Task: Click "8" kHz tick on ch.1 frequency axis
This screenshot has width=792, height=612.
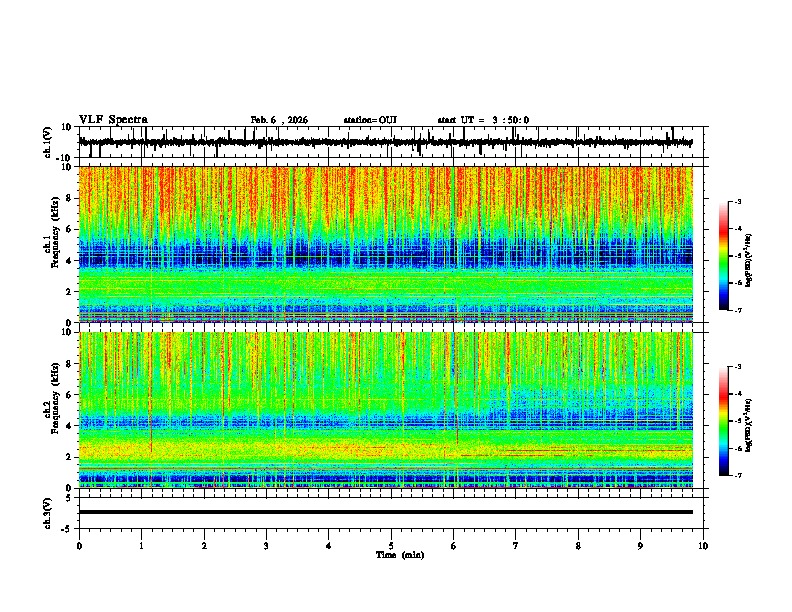Action: pos(69,198)
